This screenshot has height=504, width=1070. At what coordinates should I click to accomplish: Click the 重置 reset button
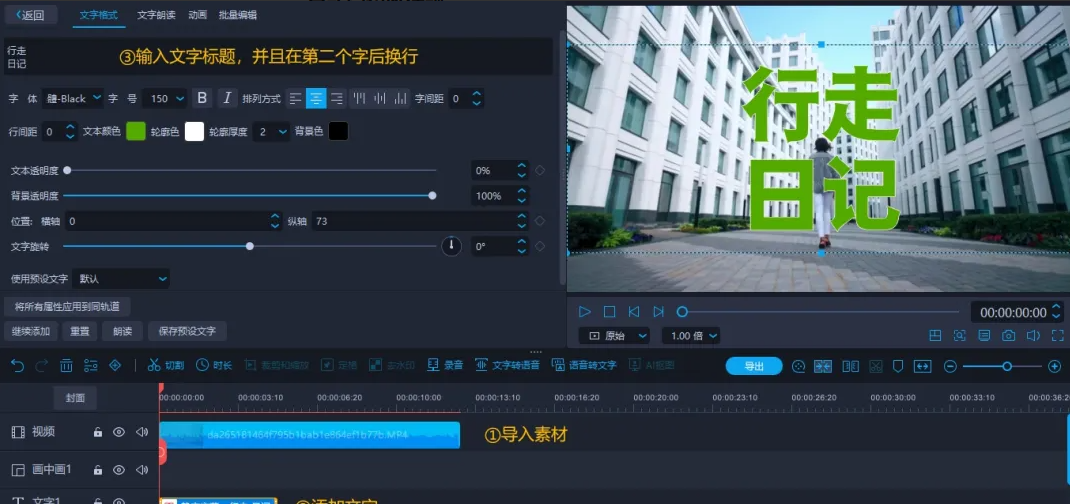point(80,331)
